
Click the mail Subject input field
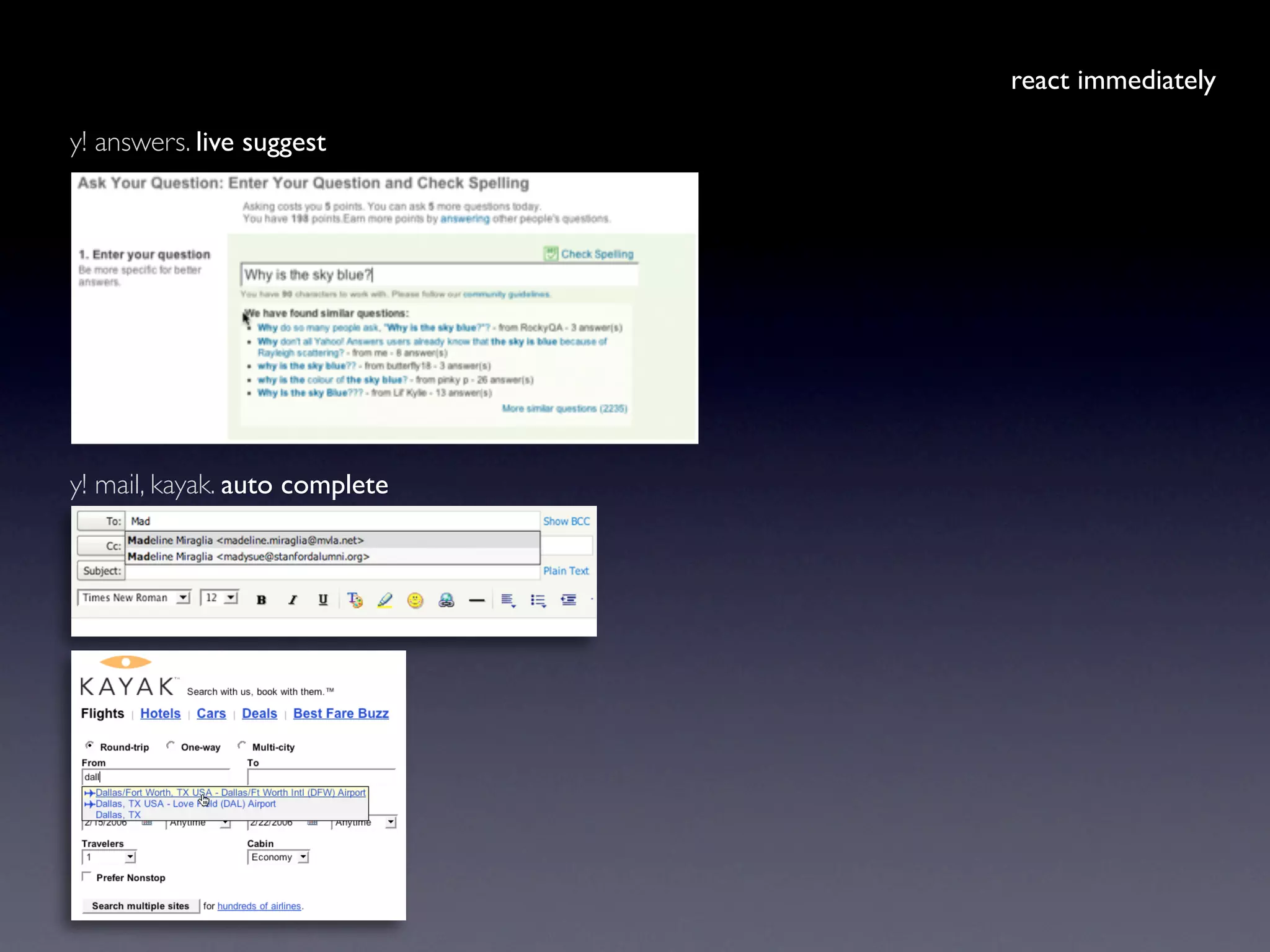[x=333, y=571]
